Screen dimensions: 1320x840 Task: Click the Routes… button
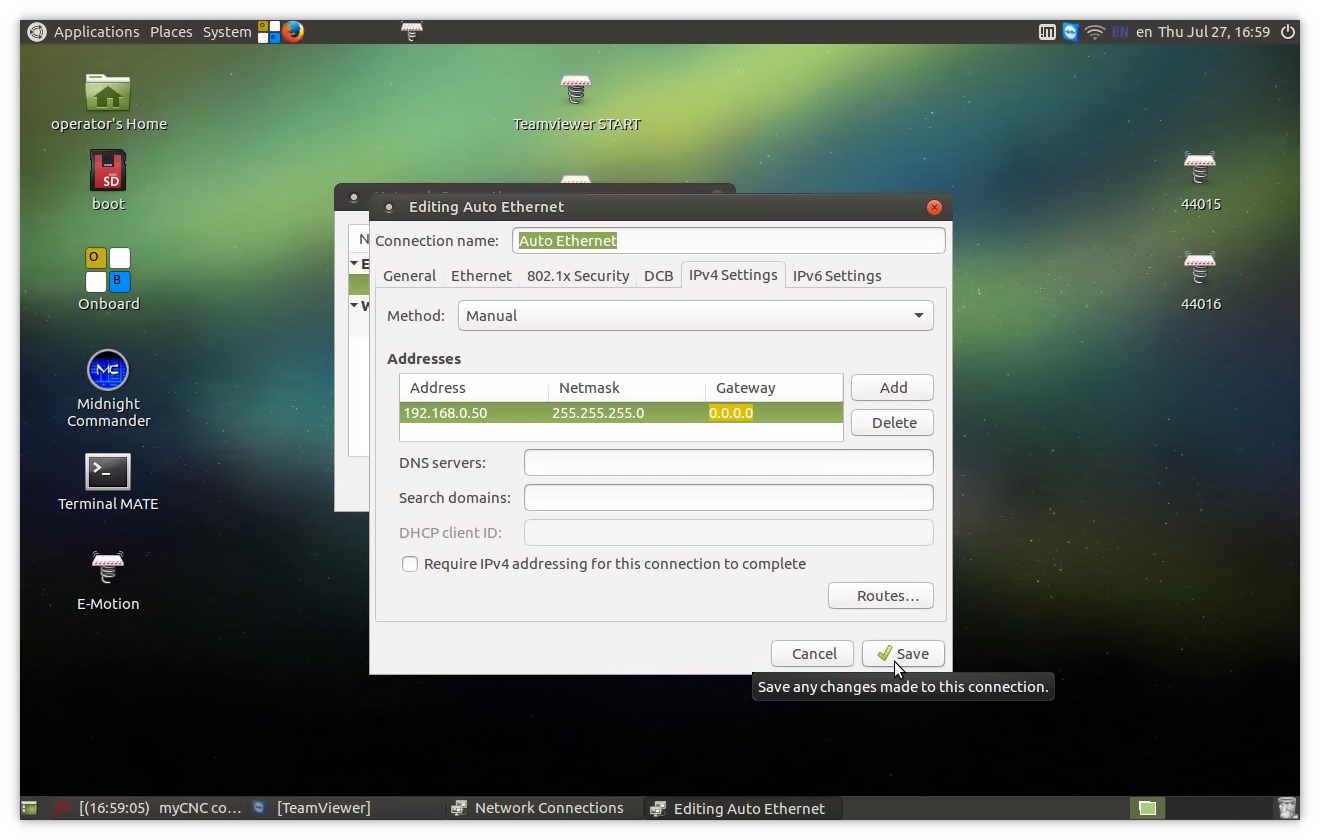pyautogui.click(x=880, y=596)
